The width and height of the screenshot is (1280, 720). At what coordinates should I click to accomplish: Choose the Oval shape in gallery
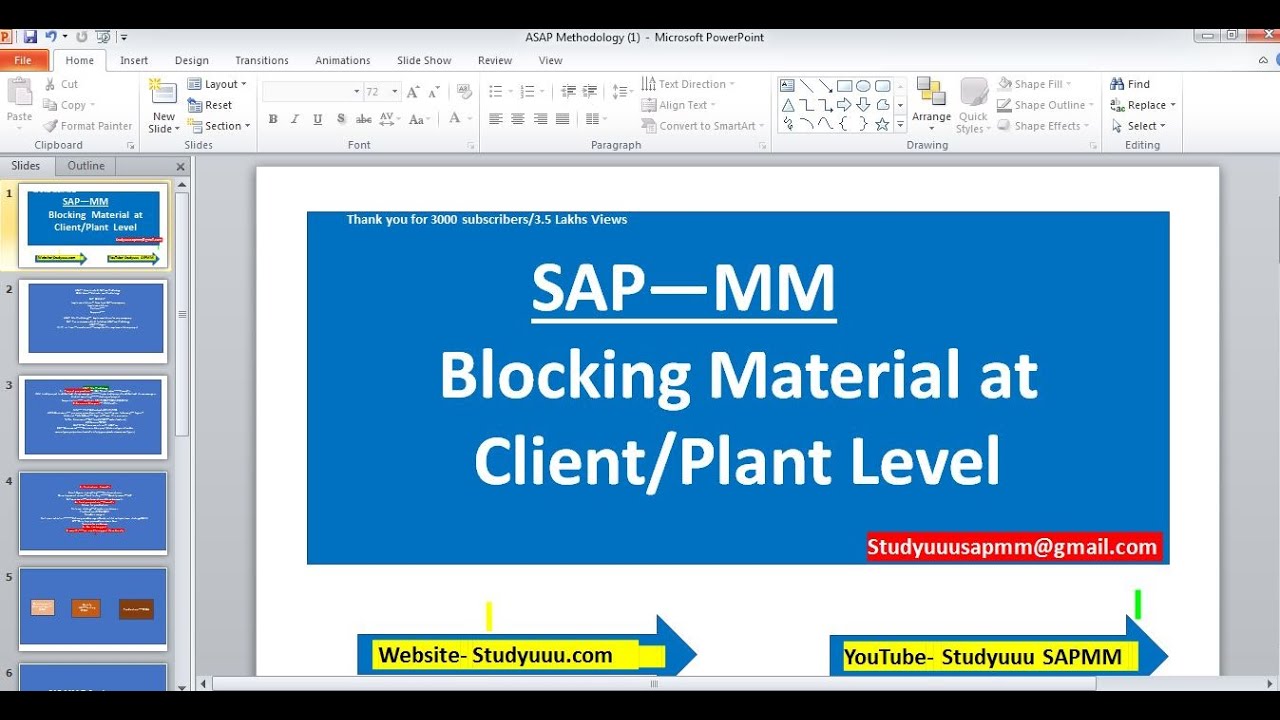tap(863, 86)
